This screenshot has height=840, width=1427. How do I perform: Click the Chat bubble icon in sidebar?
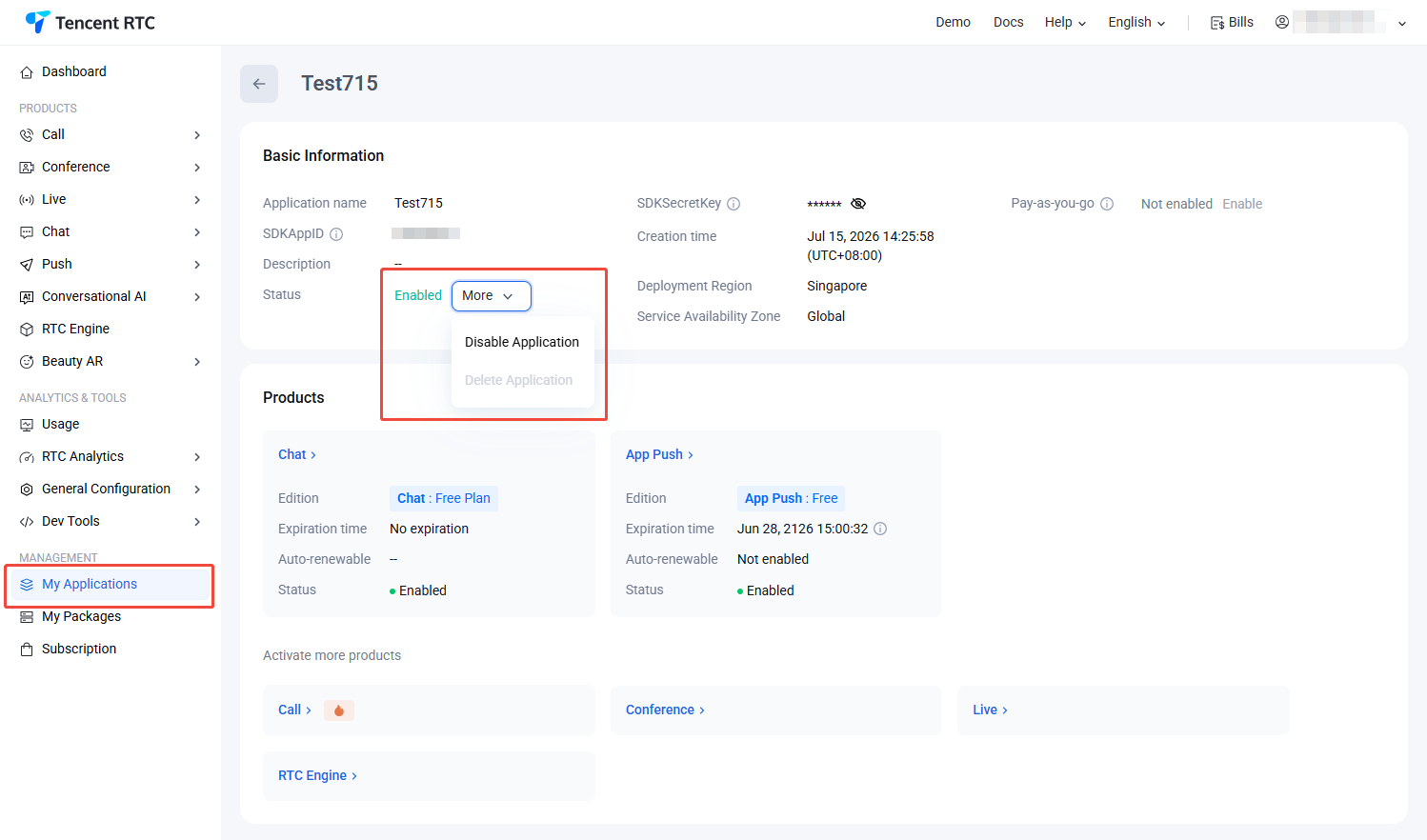click(27, 232)
